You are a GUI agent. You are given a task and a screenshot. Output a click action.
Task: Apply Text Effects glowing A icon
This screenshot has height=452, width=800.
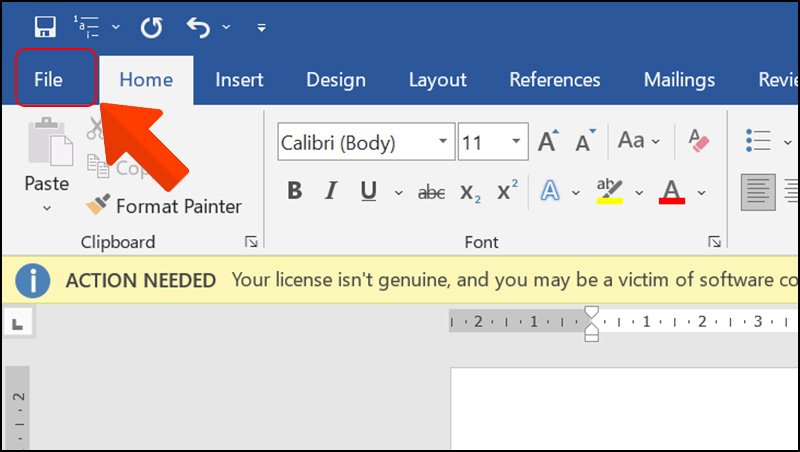tap(549, 191)
